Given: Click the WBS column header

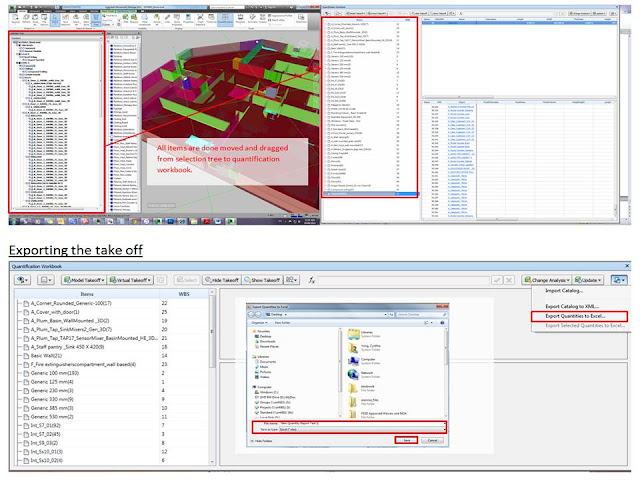Looking at the screenshot, I should click(x=184, y=294).
